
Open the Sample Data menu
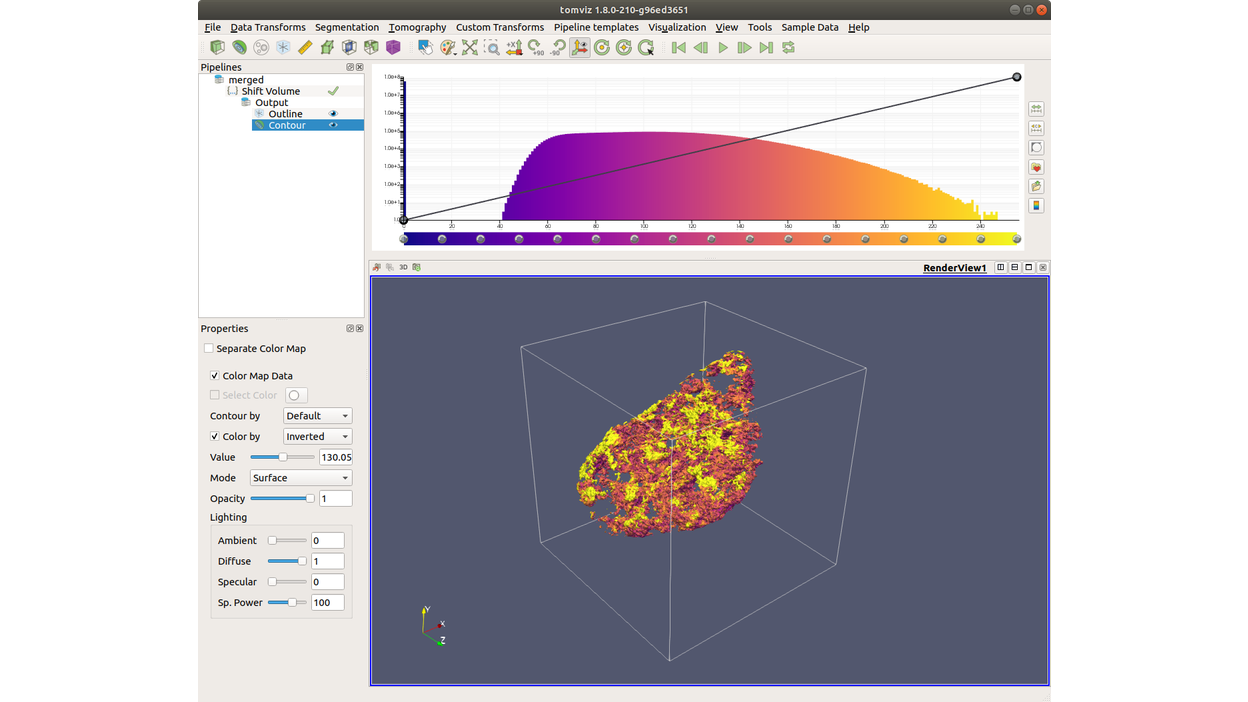click(810, 27)
